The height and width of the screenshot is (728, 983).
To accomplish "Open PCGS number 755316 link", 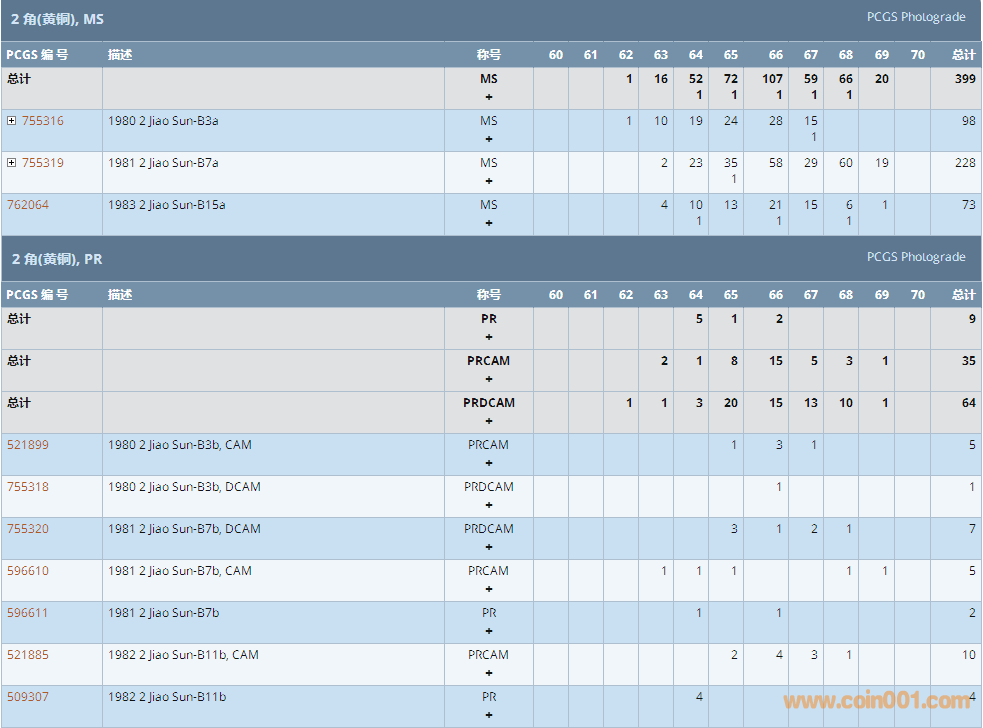I will coord(42,121).
